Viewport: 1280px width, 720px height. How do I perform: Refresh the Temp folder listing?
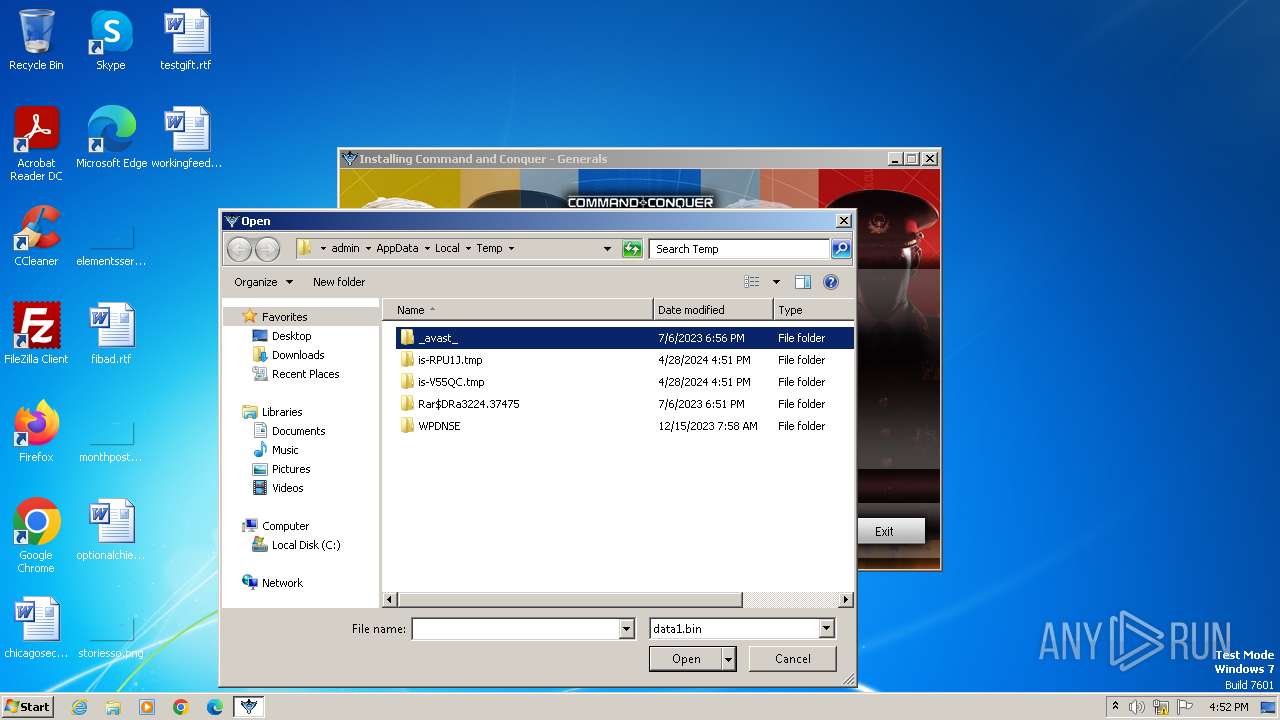(632, 249)
